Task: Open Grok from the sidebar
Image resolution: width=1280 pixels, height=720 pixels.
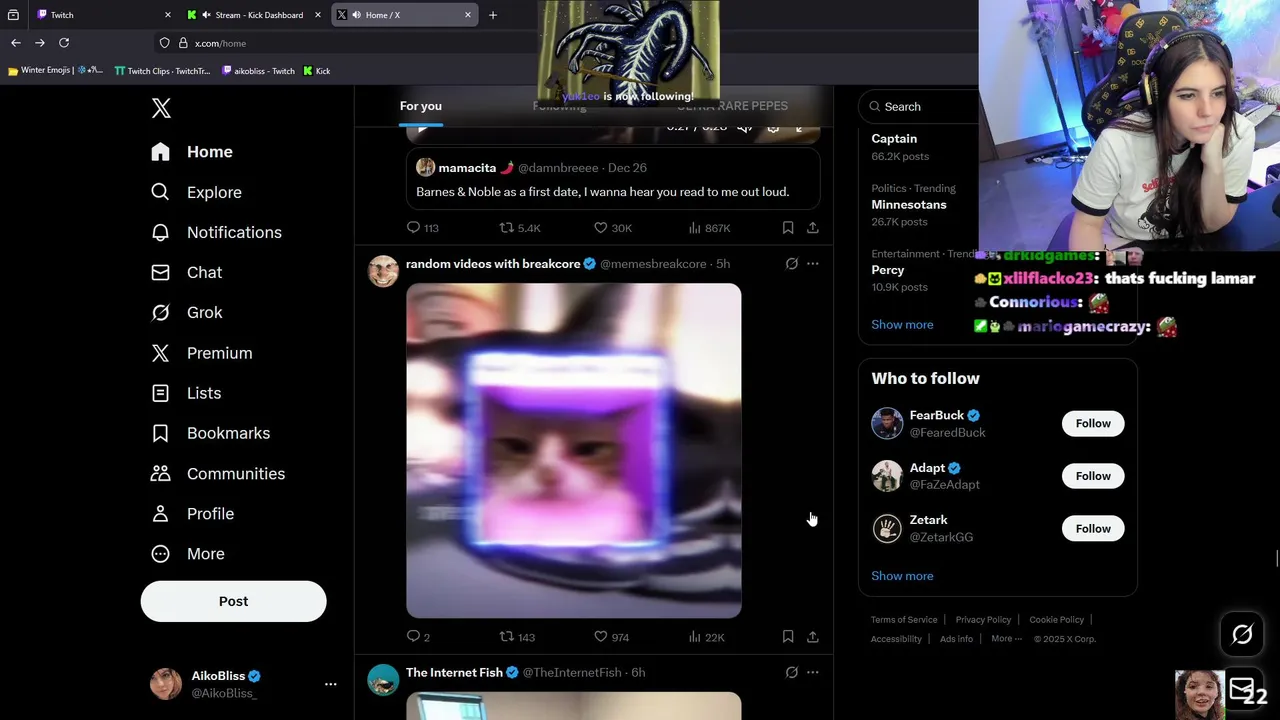Action: point(186,312)
